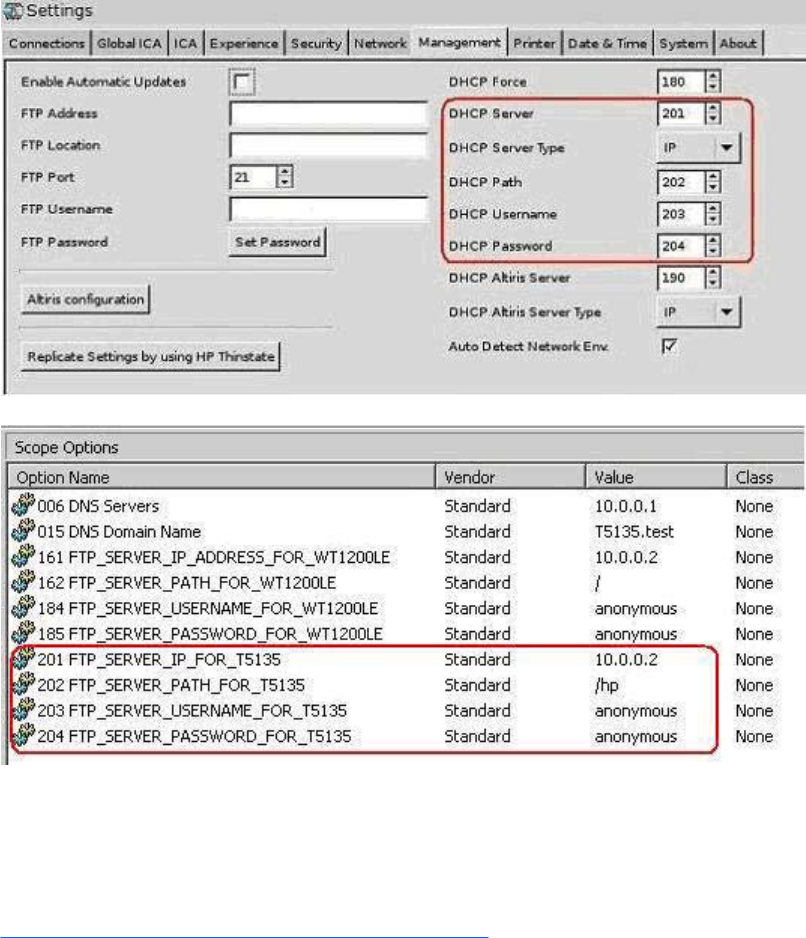Click the icon for option 184 FTP_SERVER_USERNAME_FOR_WT1200LE

(23, 607)
